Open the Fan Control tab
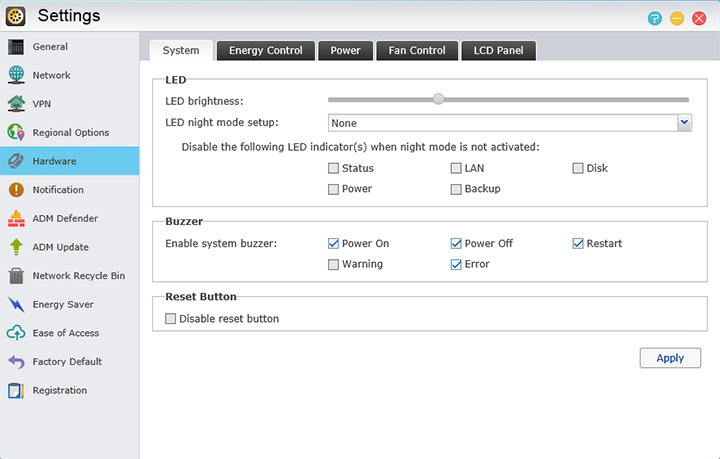720x459 pixels. (x=417, y=51)
